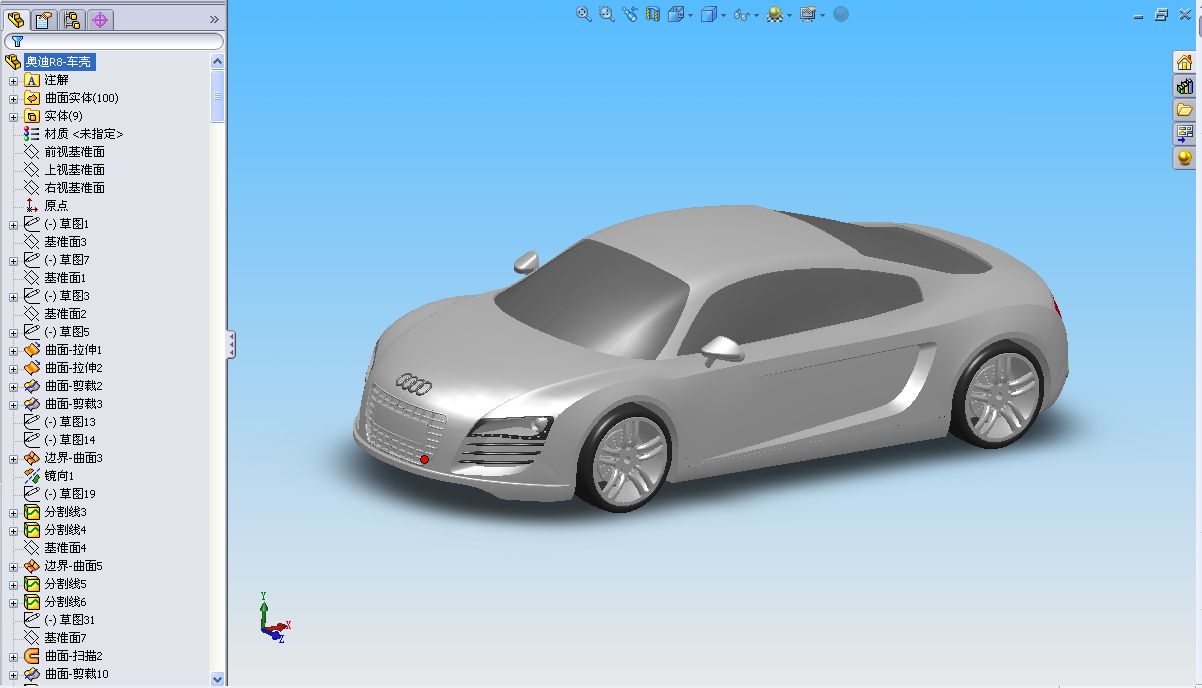The height and width of the screenshot is (688, 1202).
Task: Open Display Style dropdown arrow
Action: (x=723, y=15)
